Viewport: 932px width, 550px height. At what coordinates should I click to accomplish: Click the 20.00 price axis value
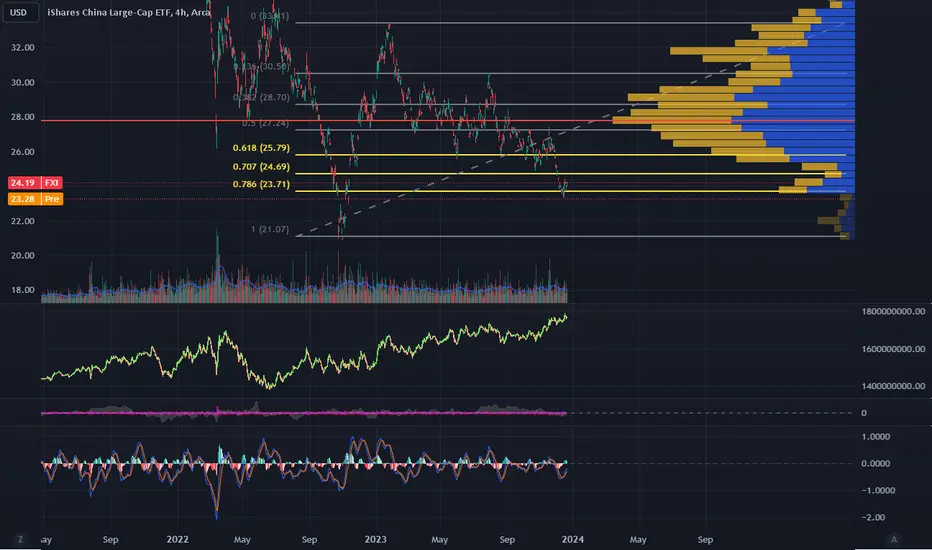point(23,255)
